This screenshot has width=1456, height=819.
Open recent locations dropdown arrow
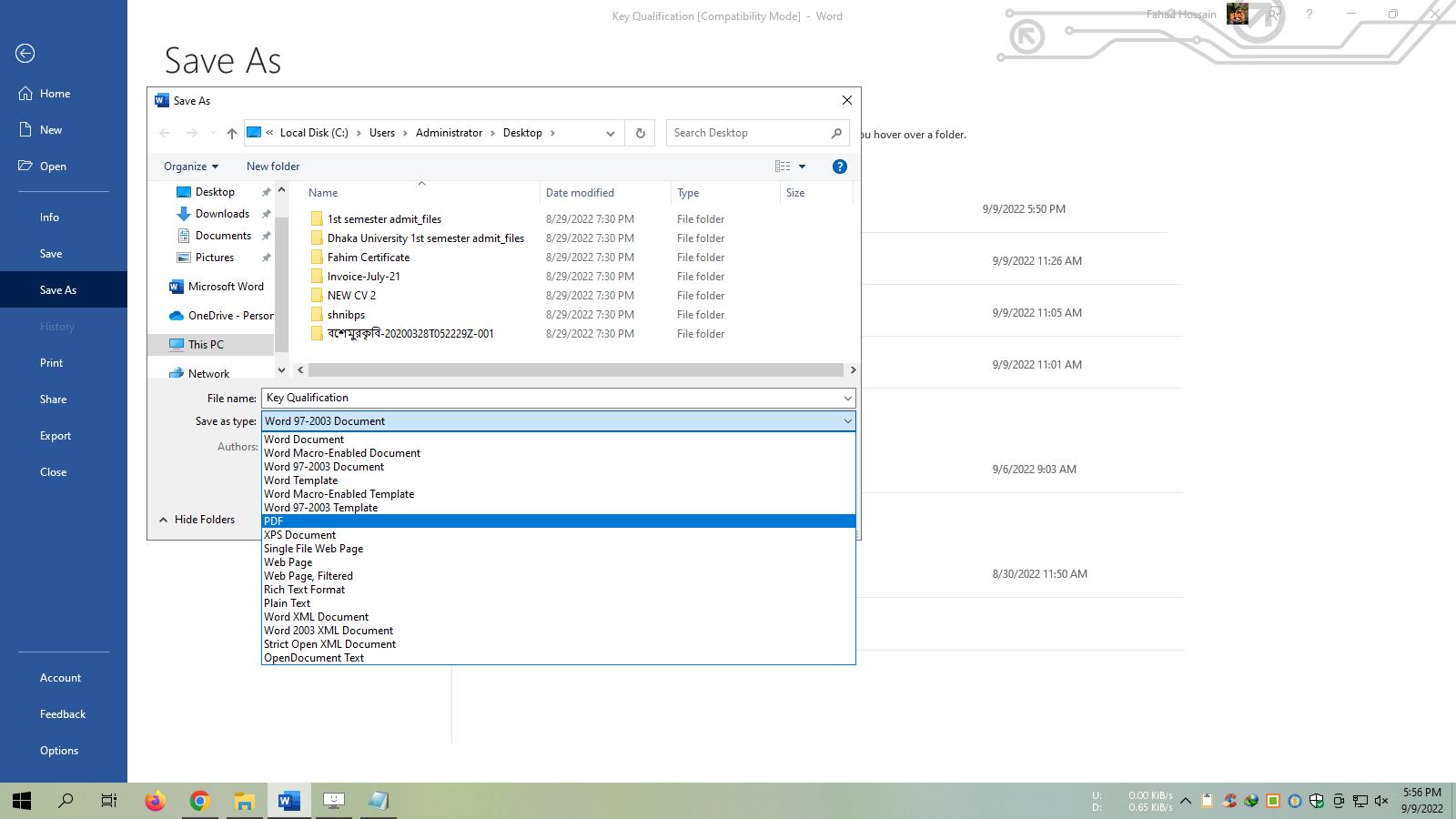[x=213, y=133]
